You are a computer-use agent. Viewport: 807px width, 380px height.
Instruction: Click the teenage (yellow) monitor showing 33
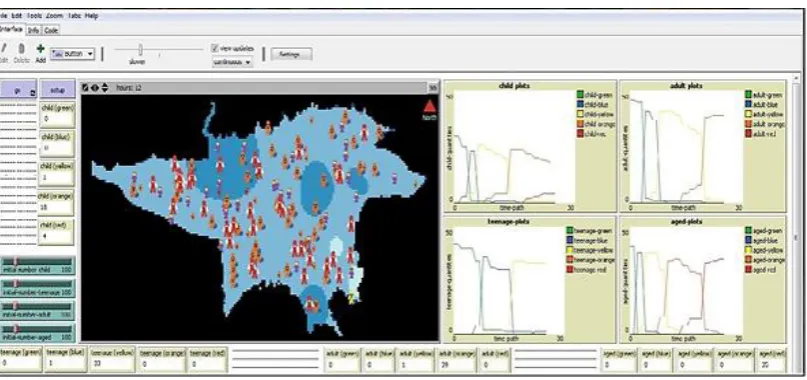point(112,359)
